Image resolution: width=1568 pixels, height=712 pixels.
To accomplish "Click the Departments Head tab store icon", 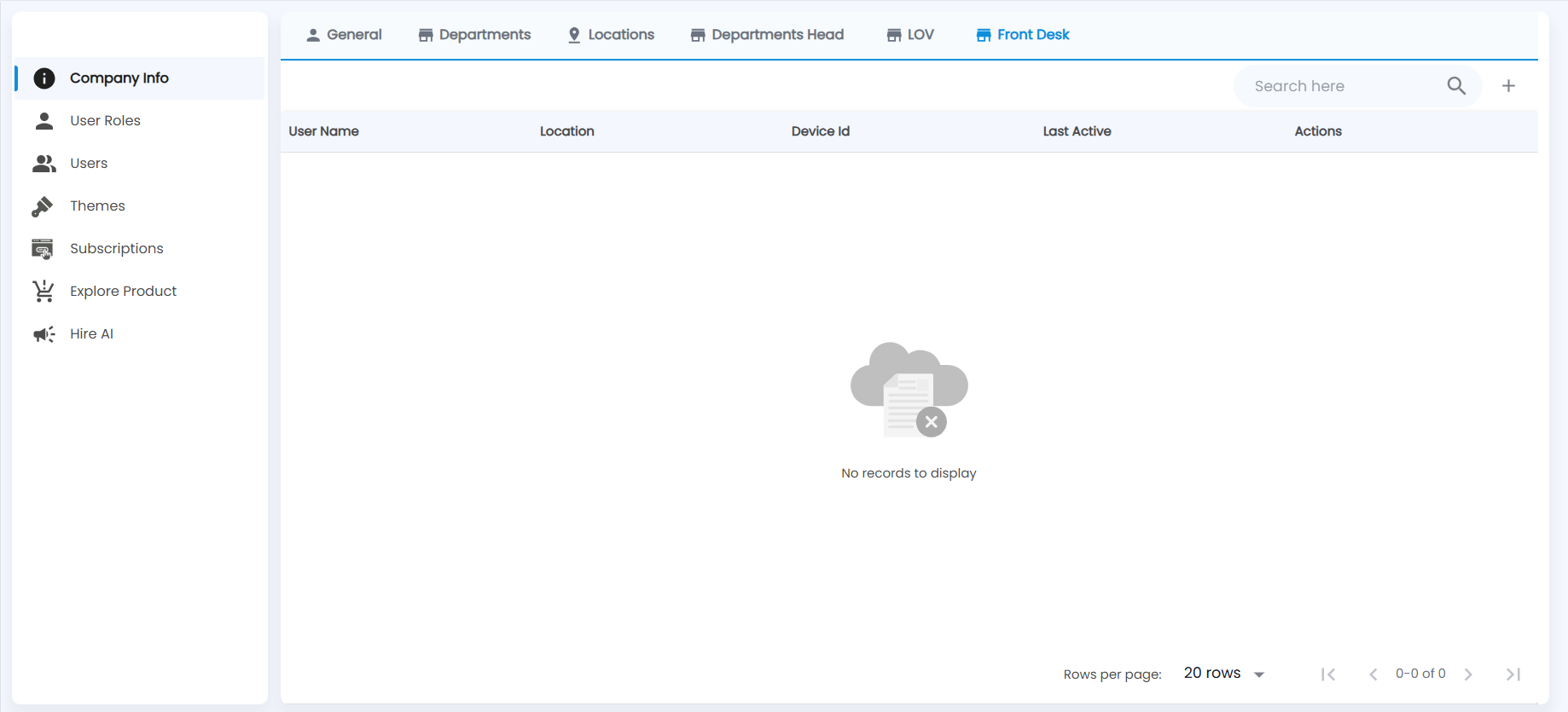I will pyautogui.click(x=698, y=35).
